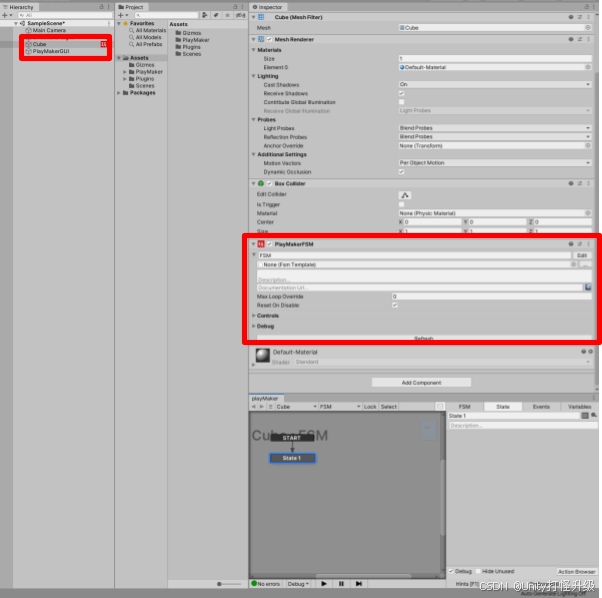The image size is (602, 598).
Task: Go back in PlayMaker FSM history
Action: [254, 406]
